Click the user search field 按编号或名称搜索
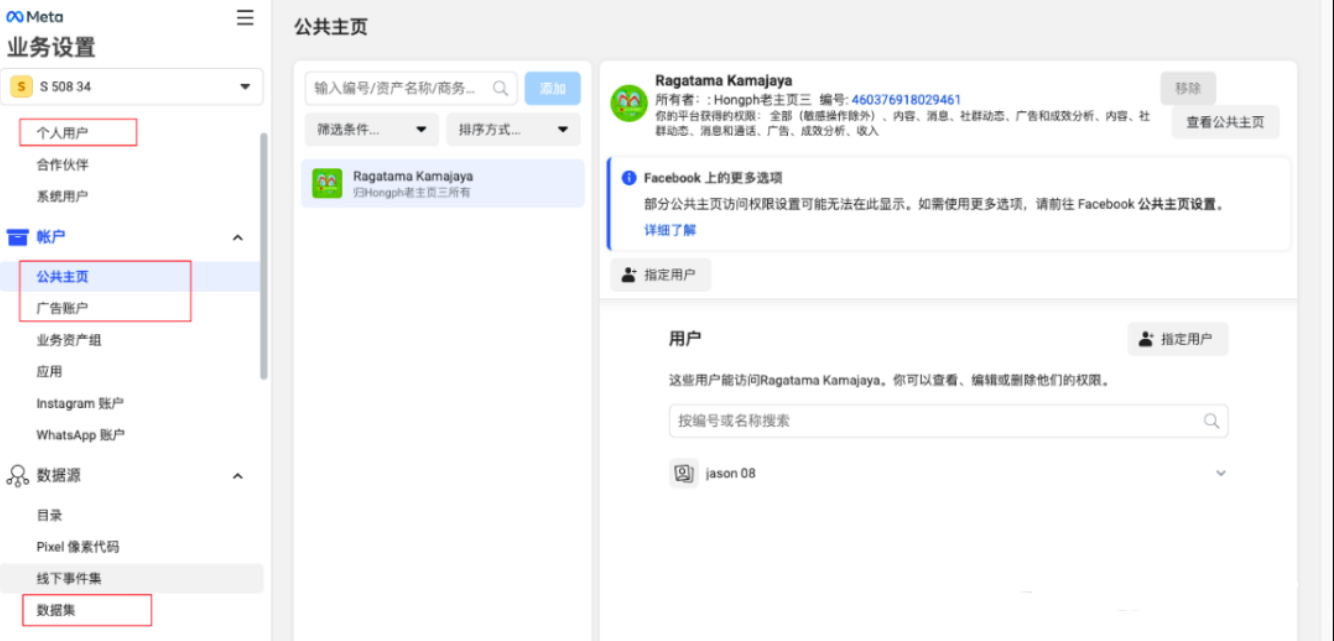1334x641 pixels. click(948, 421)
